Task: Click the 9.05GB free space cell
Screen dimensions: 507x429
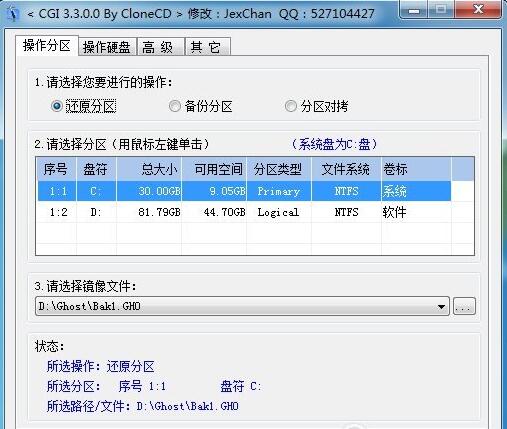Action: tap(214, 191)
